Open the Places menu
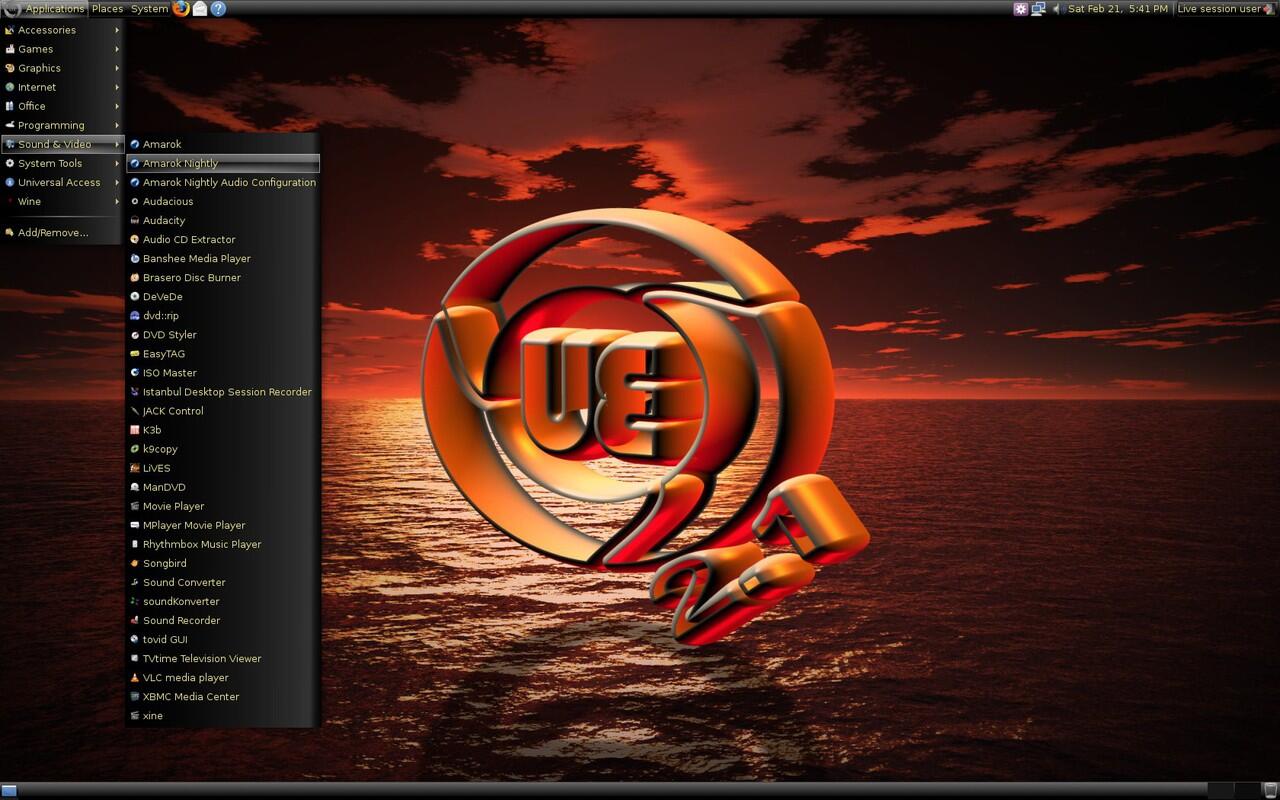Viewport: 1280px width, 800px height. (x=107, y=8)
